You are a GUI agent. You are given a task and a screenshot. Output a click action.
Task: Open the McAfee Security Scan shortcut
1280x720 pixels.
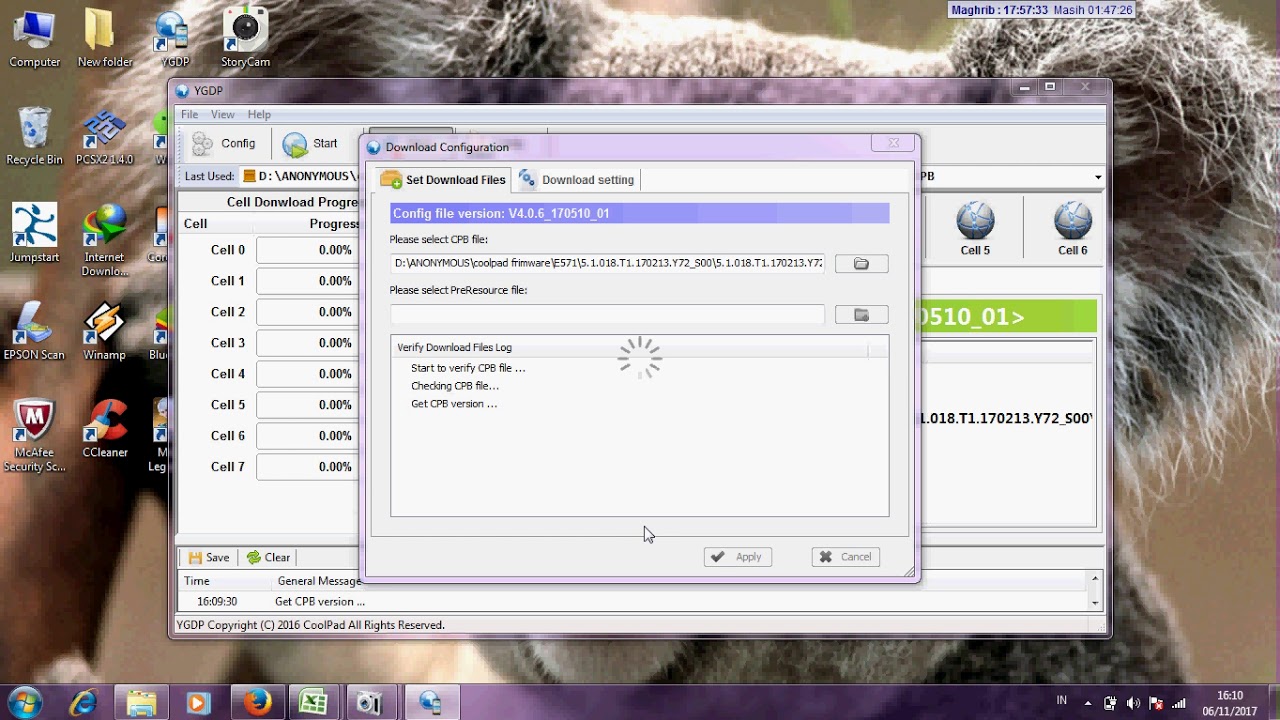click(35, 436)
